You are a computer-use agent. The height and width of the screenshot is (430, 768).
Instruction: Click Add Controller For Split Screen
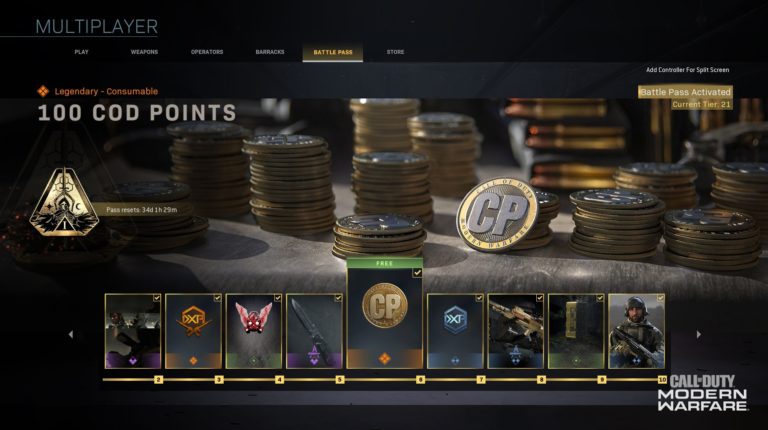point(687,70)
